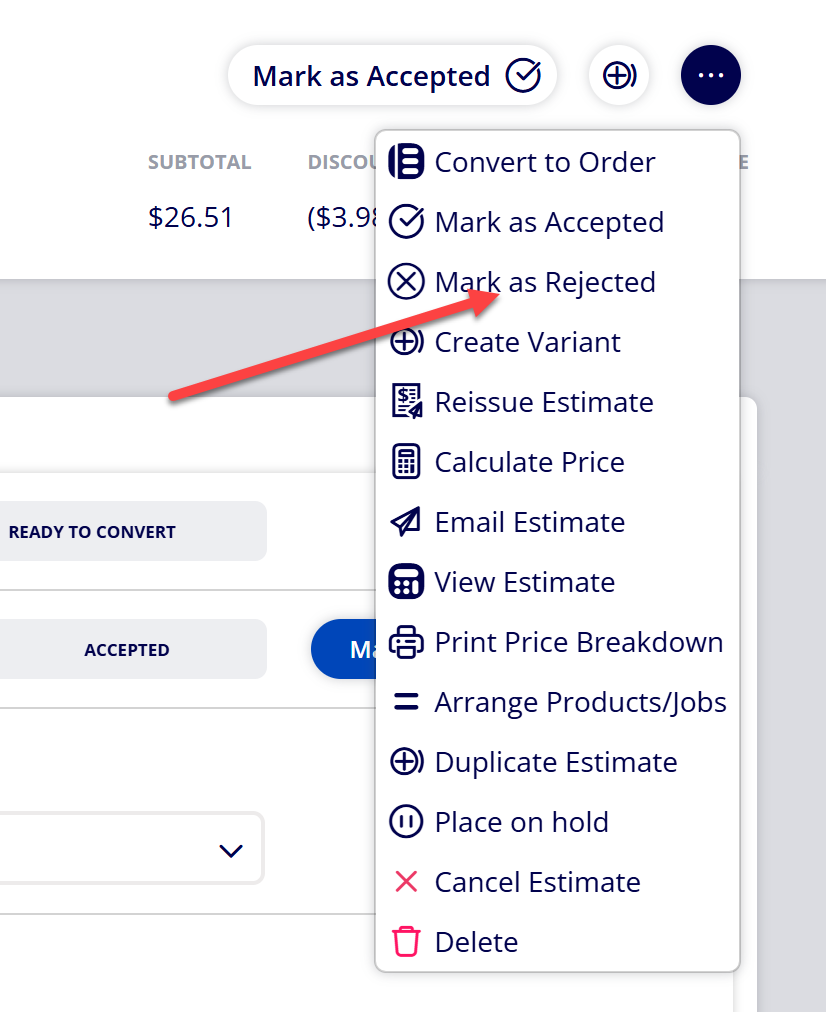The height and width of the screenshot is (1012, 826).
Task: Click the Email Estimate paper plane icon
Action: pos(406,521)
